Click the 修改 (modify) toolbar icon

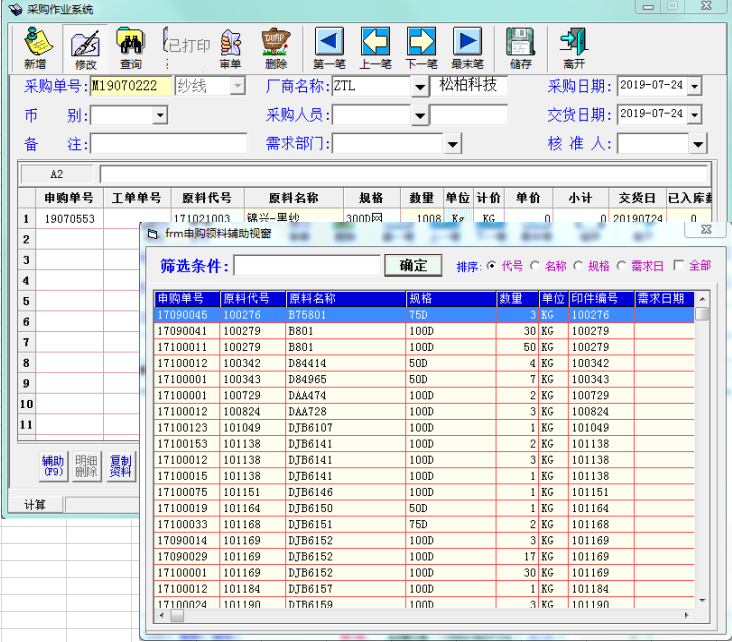(x=85, y=48)
